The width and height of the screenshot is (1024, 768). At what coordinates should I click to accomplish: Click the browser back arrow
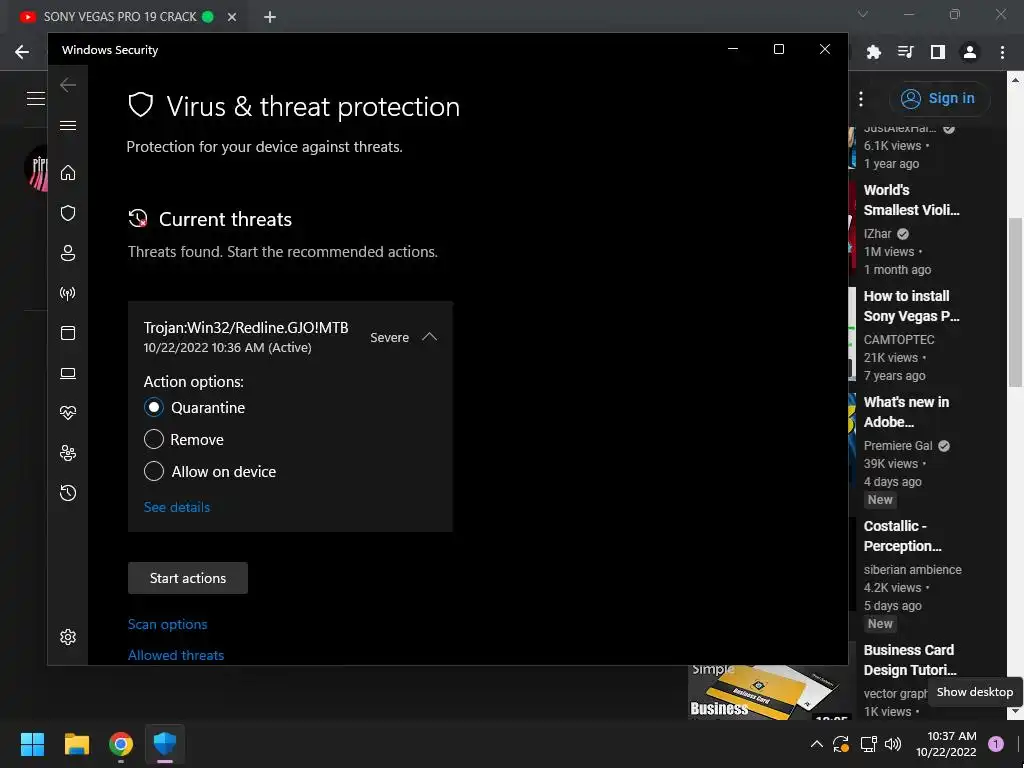pos(22,52)
